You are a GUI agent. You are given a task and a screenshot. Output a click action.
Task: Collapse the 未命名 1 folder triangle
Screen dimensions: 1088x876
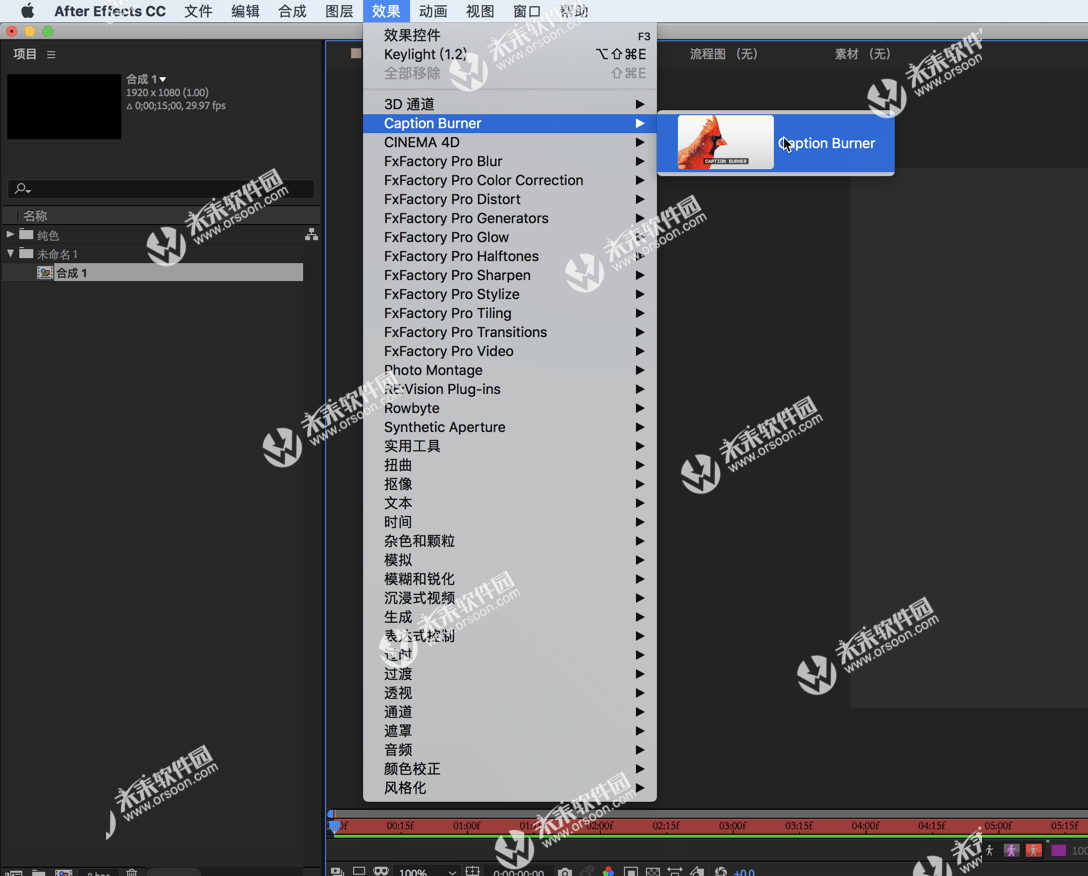pos(10,253)
